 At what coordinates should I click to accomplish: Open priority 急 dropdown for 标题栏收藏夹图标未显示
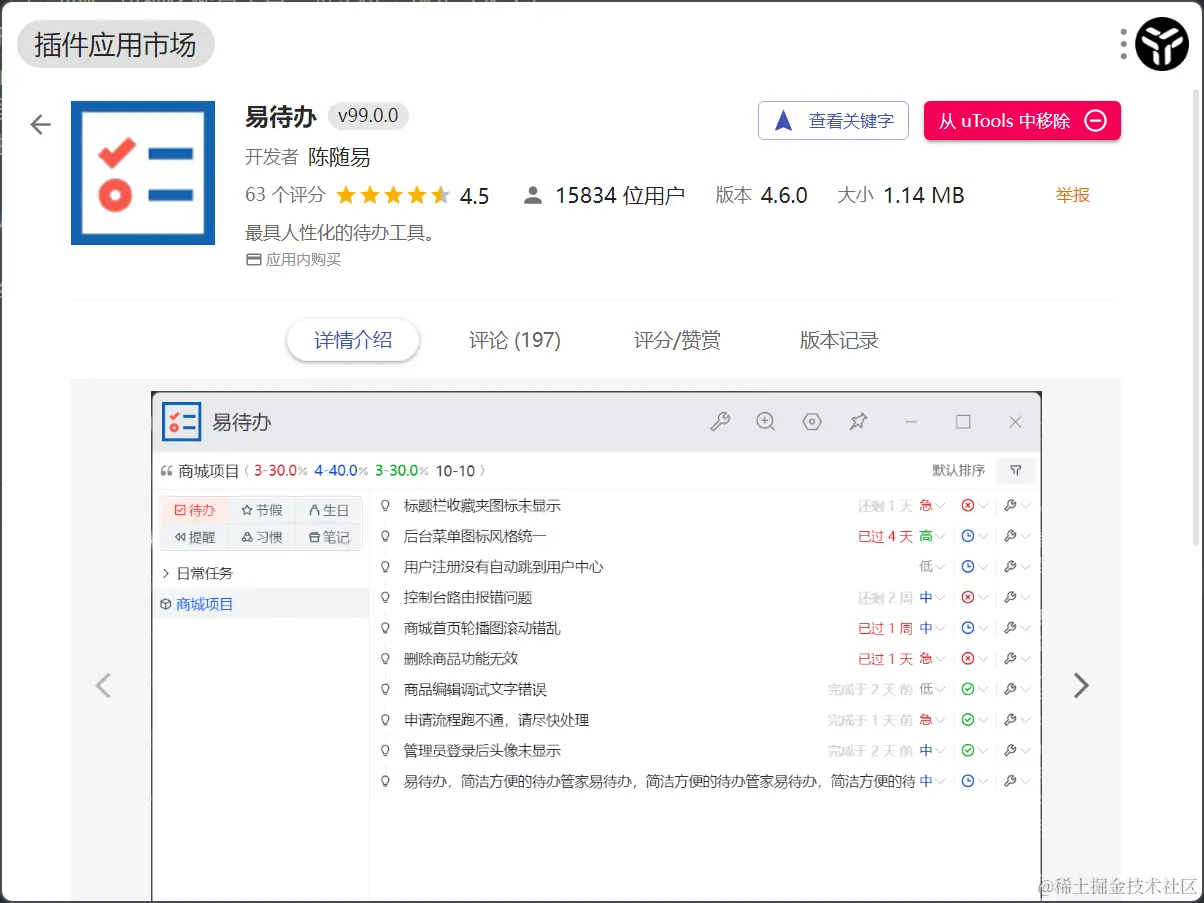pyautogui.click(x=932, y=506)
